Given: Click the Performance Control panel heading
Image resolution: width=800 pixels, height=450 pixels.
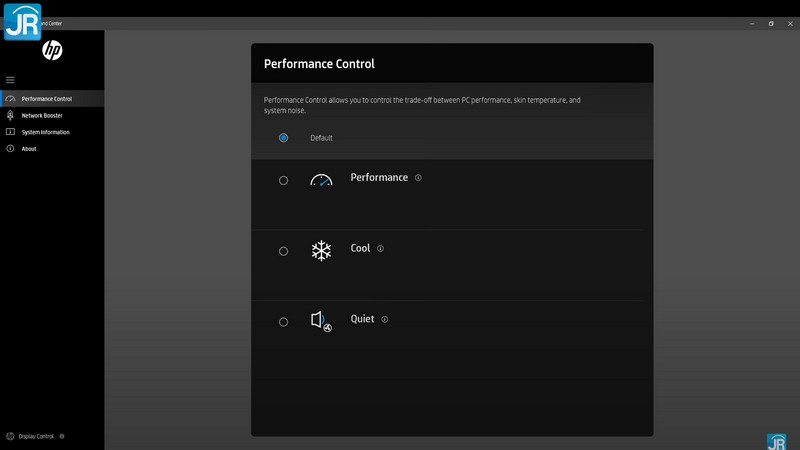Looking at the screenshot, I should (319, 64).
